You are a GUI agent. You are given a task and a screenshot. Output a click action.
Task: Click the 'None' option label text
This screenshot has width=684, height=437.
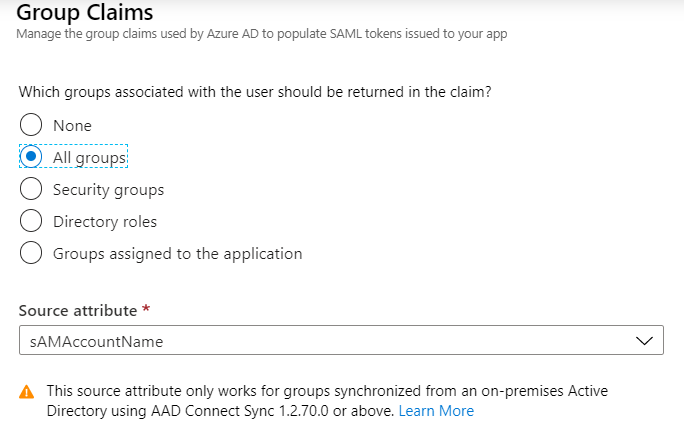[72, 126]
